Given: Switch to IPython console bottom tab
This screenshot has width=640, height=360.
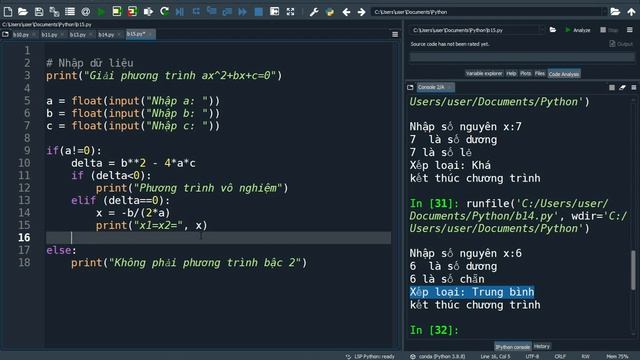Looking at the screenshot, I should click(513, 347).
